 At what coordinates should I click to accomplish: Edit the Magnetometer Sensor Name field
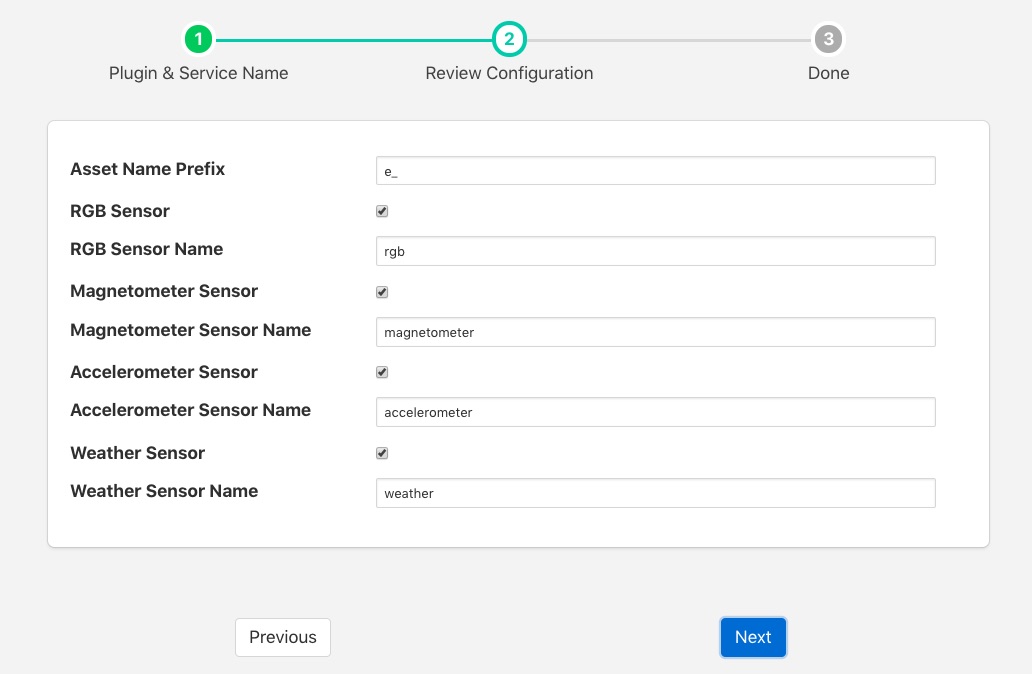655,332
